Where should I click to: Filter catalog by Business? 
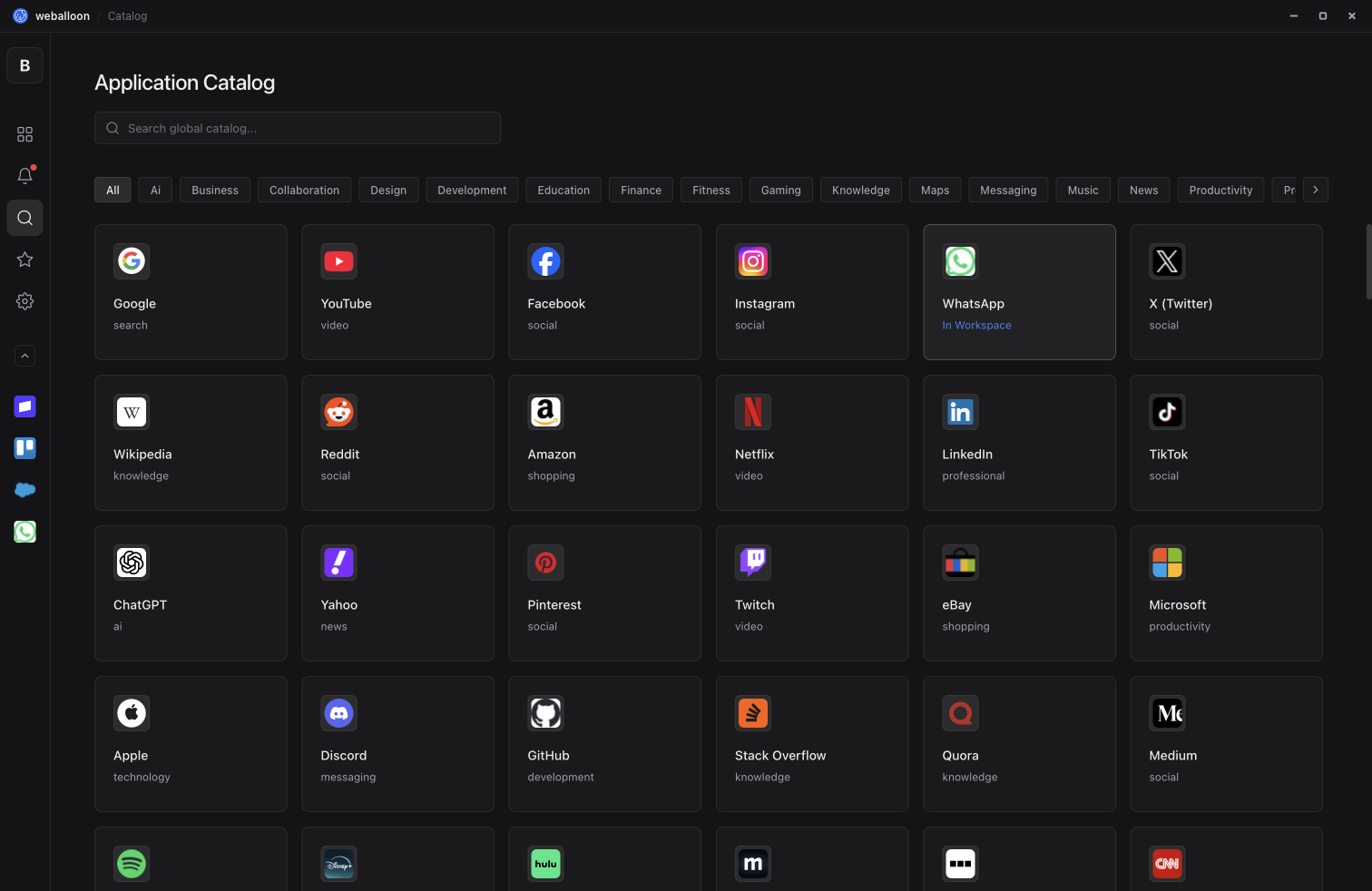[215, 191]
